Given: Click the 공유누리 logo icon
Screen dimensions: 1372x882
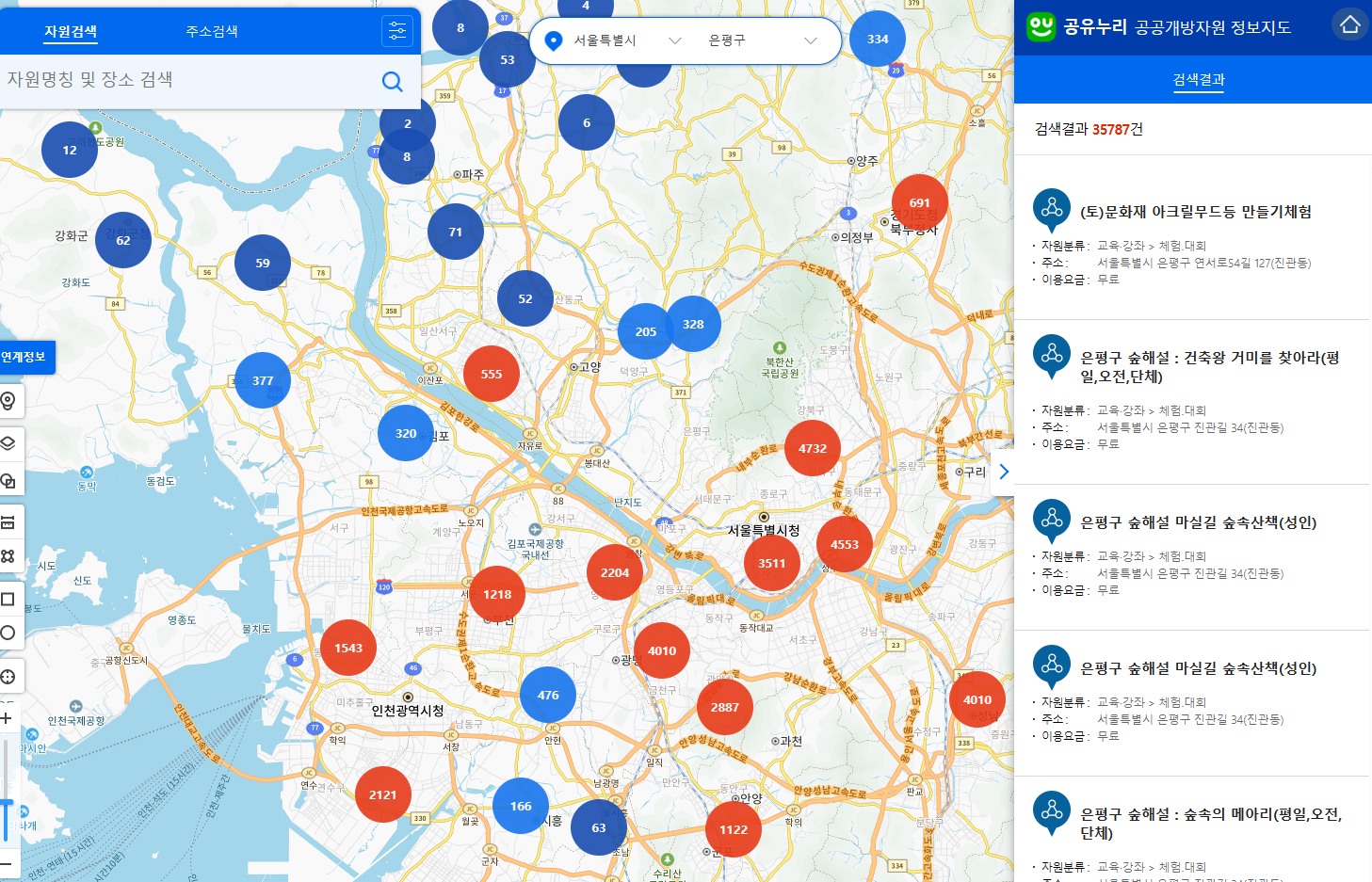Looking at the screenshot, I should 1041,26.
